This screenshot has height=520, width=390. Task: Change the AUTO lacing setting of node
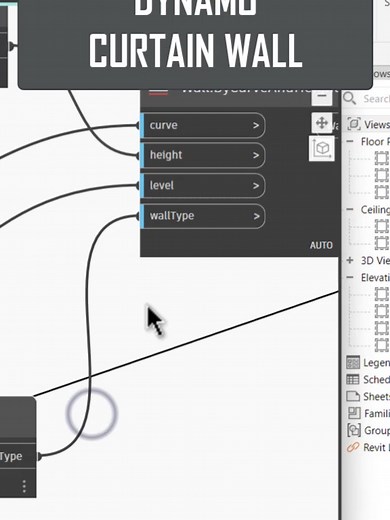321,245
